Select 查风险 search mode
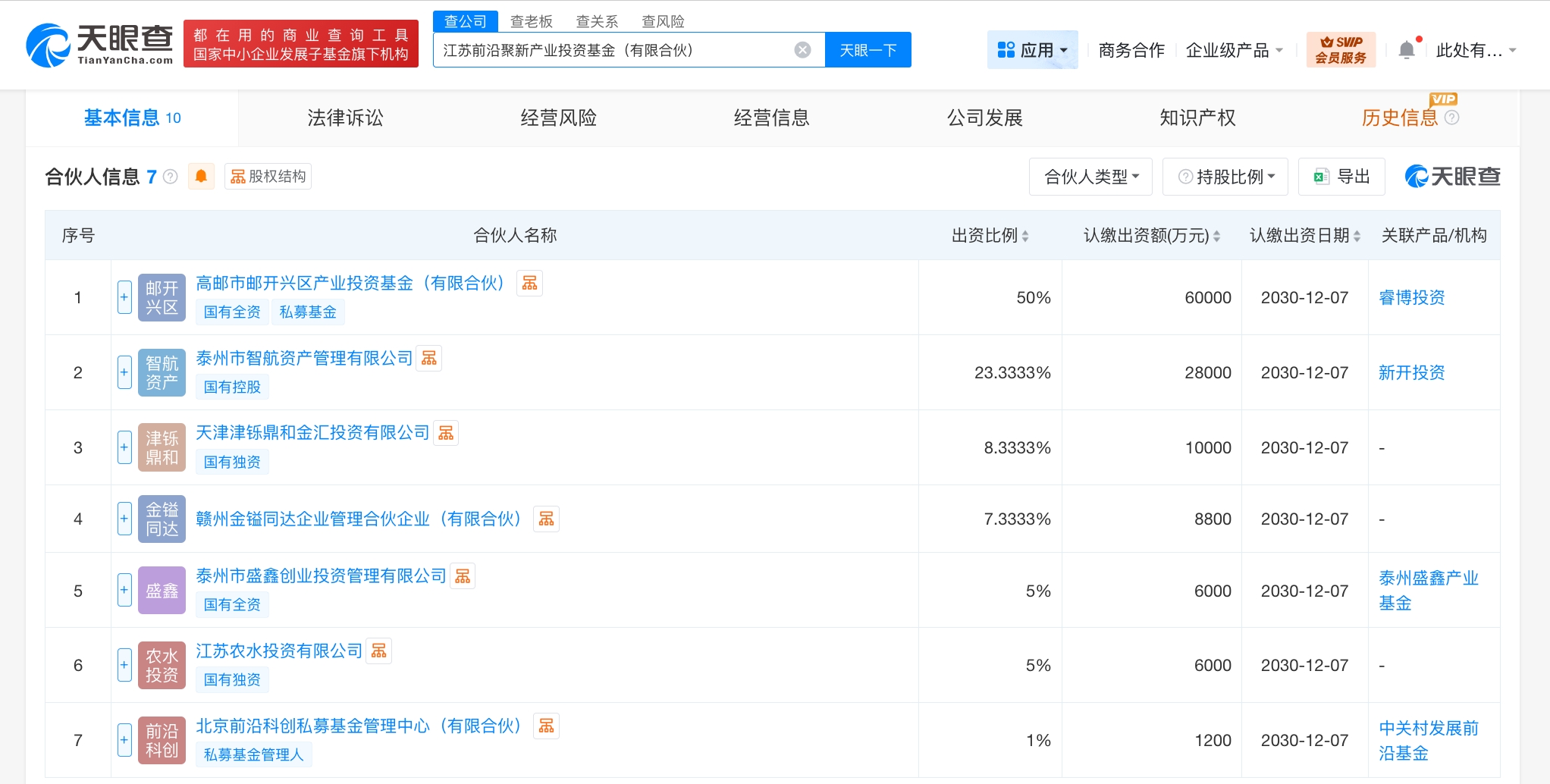 click(x=663, y=21)
